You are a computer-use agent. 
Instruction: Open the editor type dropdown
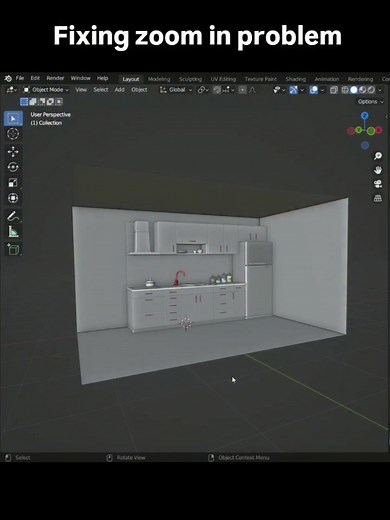pos(12,90)
